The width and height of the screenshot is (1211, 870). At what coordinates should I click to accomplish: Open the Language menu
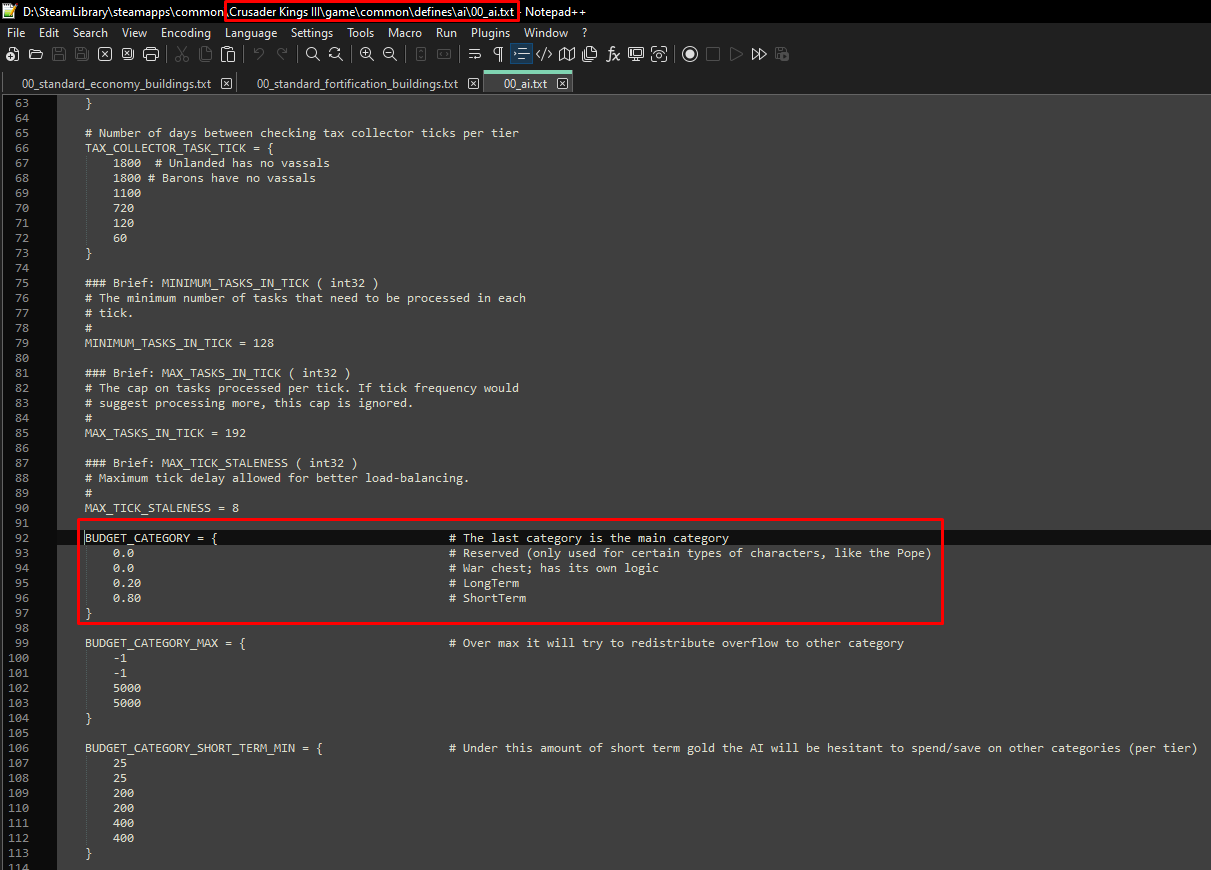click(251, 33)
